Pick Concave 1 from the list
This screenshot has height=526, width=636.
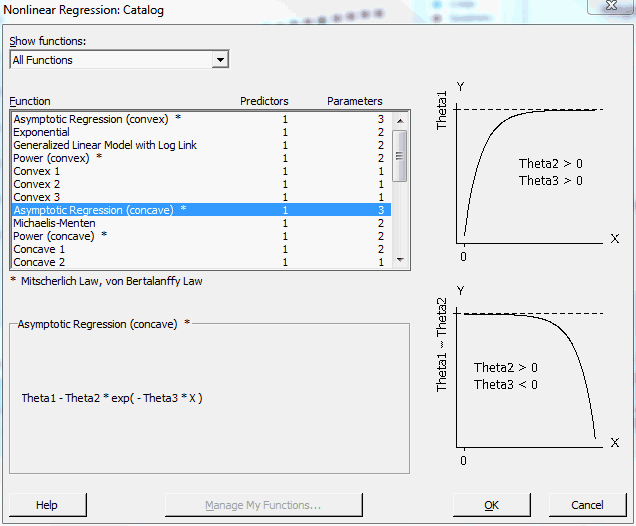tap(40, 249)
